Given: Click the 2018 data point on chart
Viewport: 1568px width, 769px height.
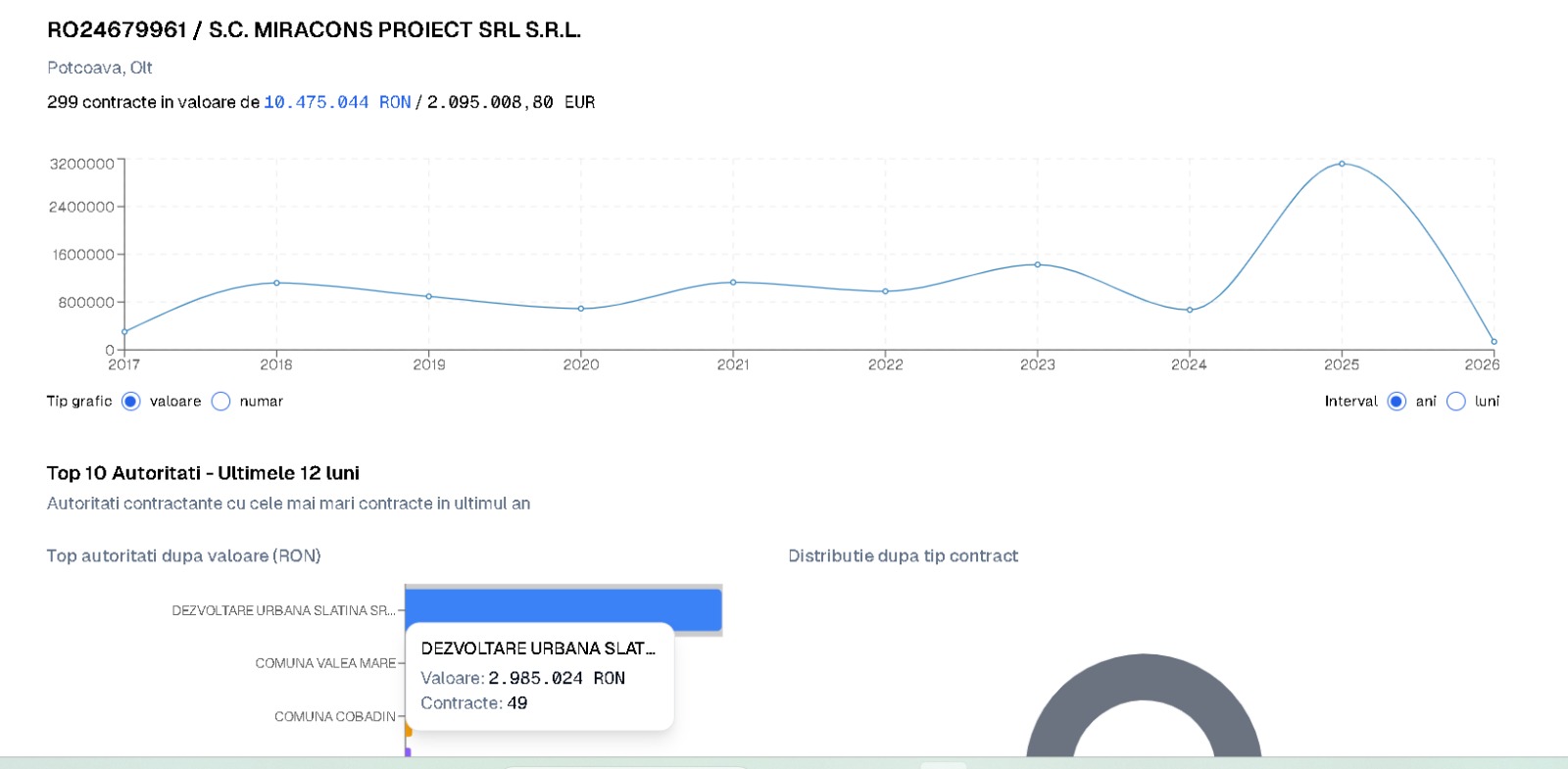Looking at the screenshot, I should pyautogui.click(x=276, y=283).
